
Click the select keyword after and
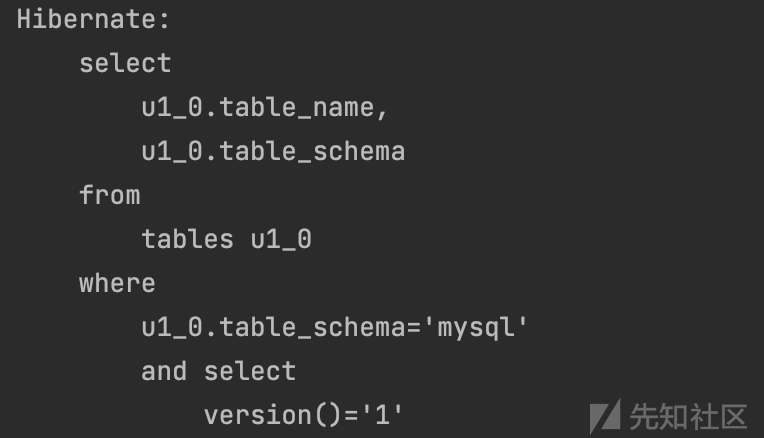pyautogui.click(x=250, y=371)
